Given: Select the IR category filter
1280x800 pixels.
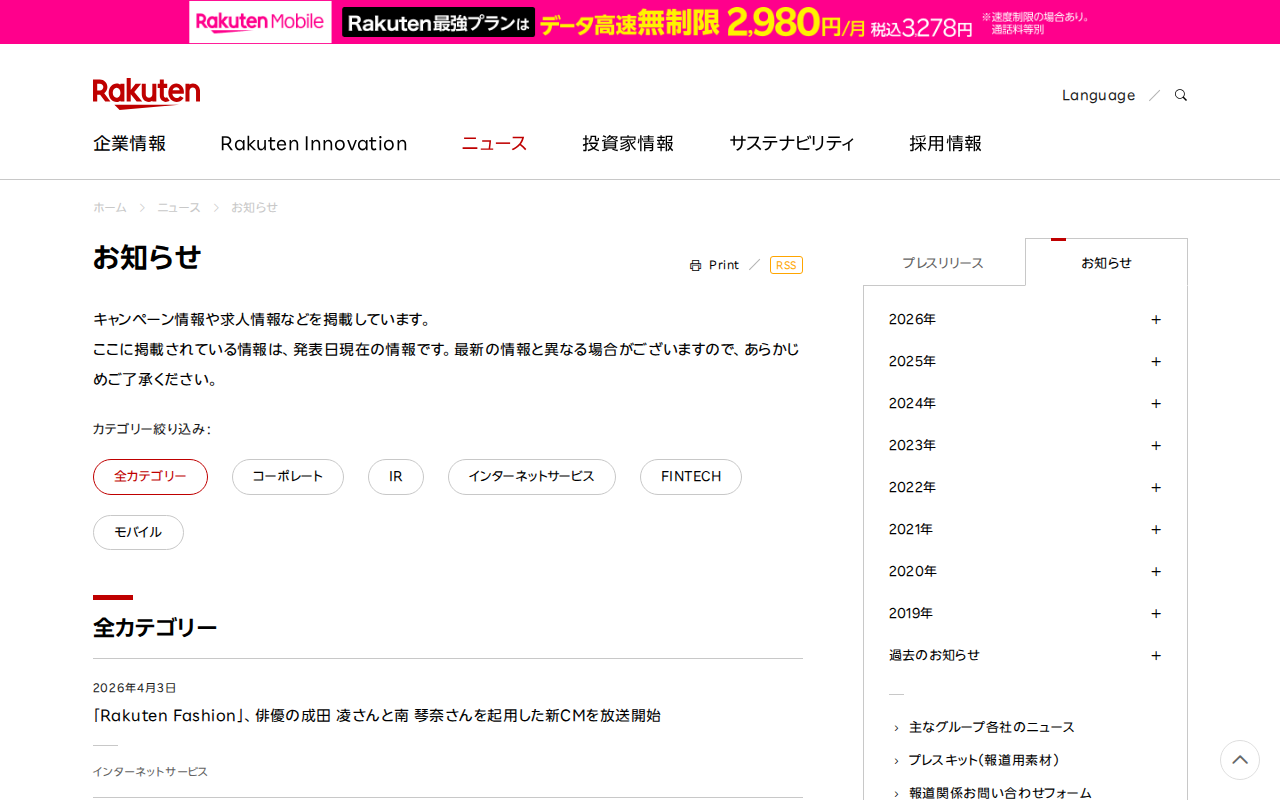Looking at the screenshot, I should click(x=395, y=477).
